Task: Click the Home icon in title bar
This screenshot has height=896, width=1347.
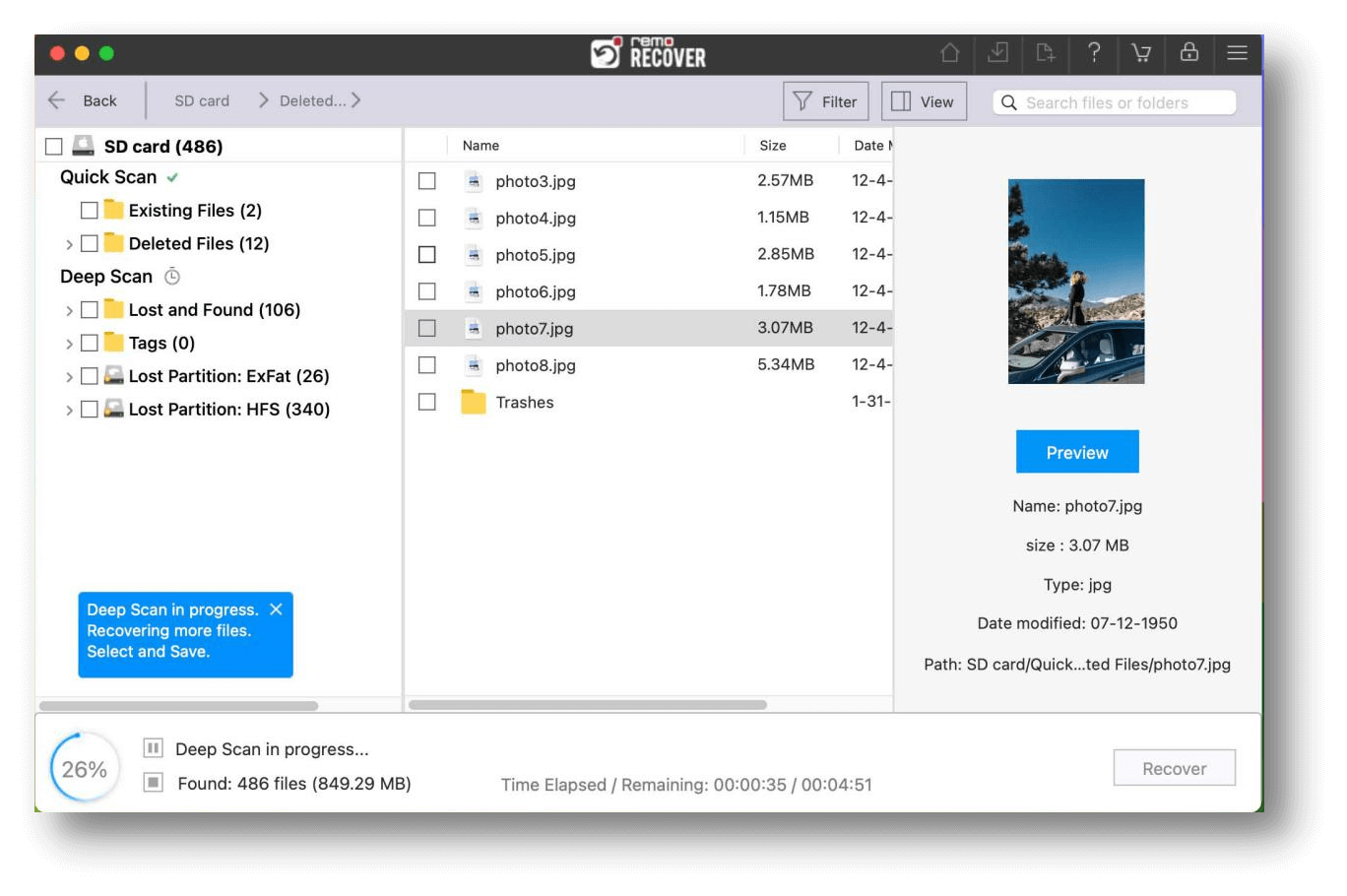Action: click(949, 53)
